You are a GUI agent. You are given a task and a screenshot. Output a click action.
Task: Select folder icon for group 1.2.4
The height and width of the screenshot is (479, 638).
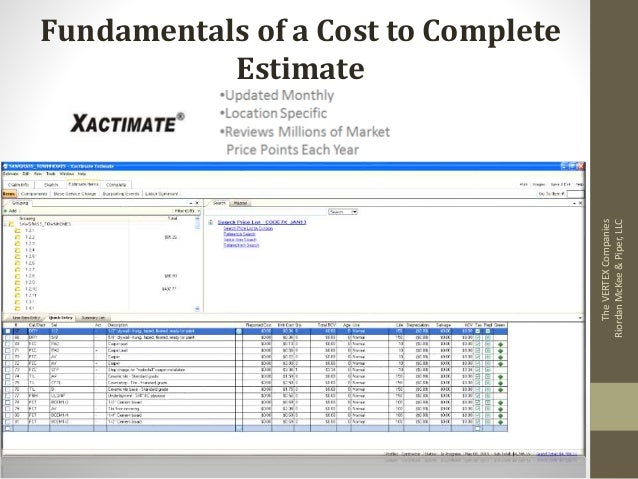point(17,250)
